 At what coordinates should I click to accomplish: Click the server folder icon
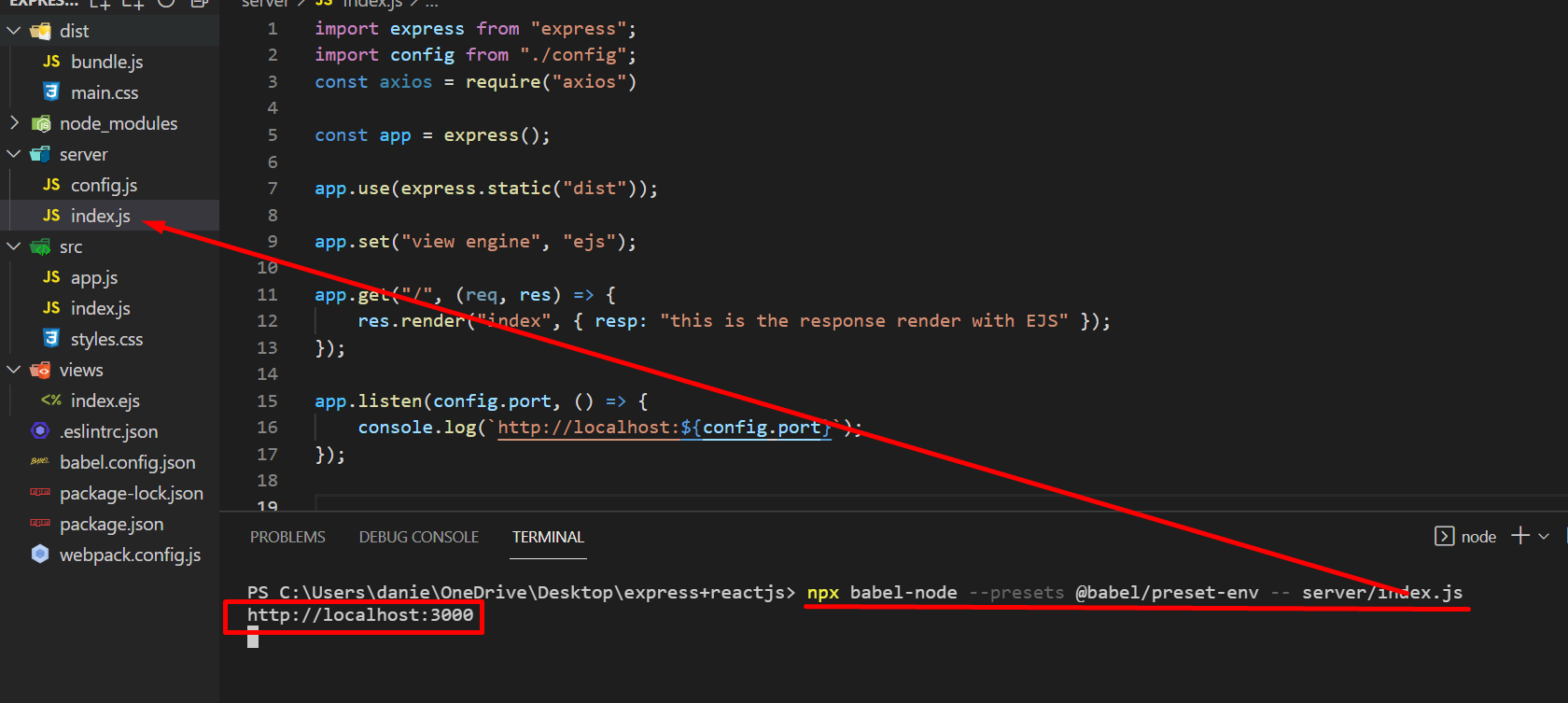[40, 154]
